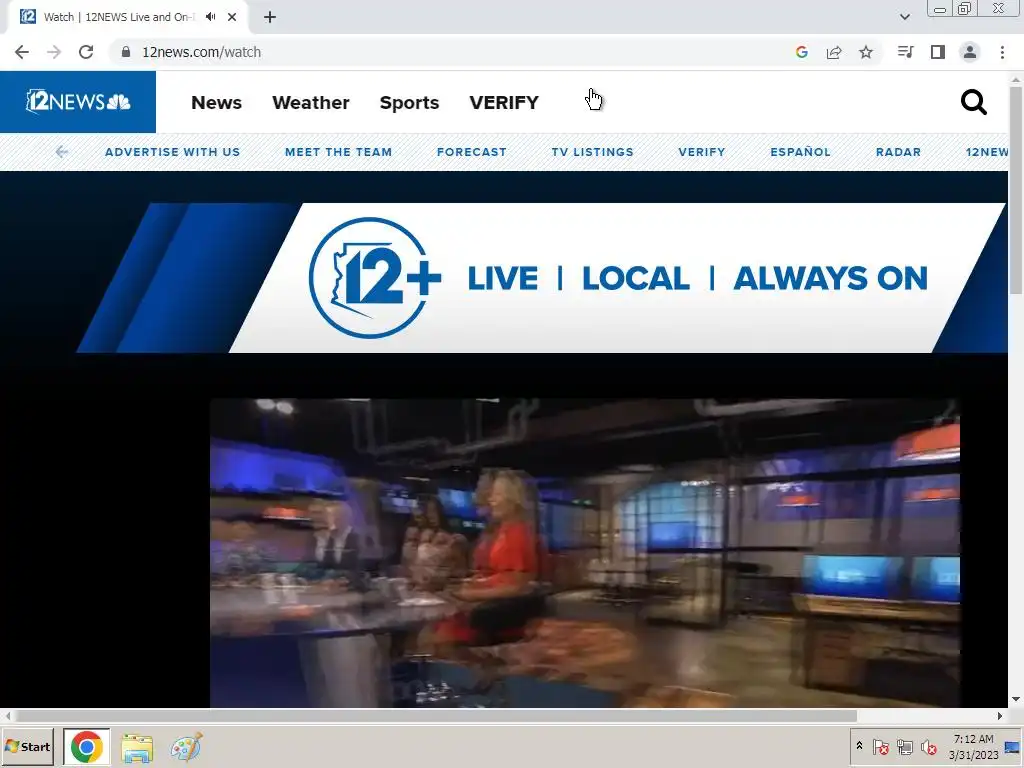This screenshot has width=1024, height=768.
Task: Mute tab via speaker icon
Action: (x=210, y=17)
